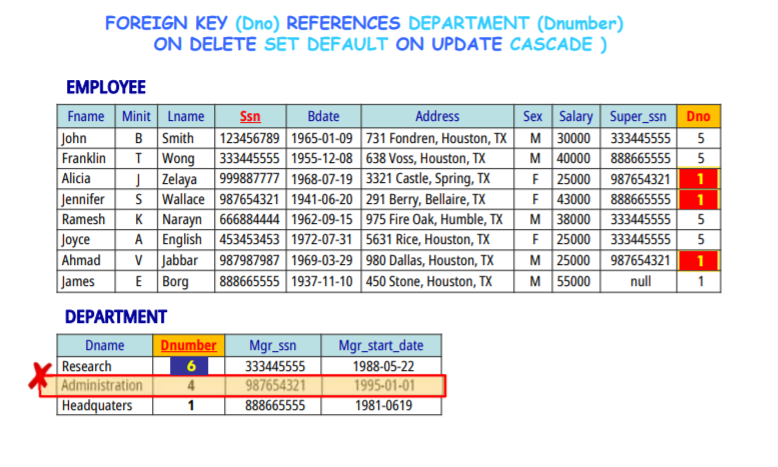Select birth date 1937-11-10
Screen dimensions: 778x467
click(x=322, y=281)
